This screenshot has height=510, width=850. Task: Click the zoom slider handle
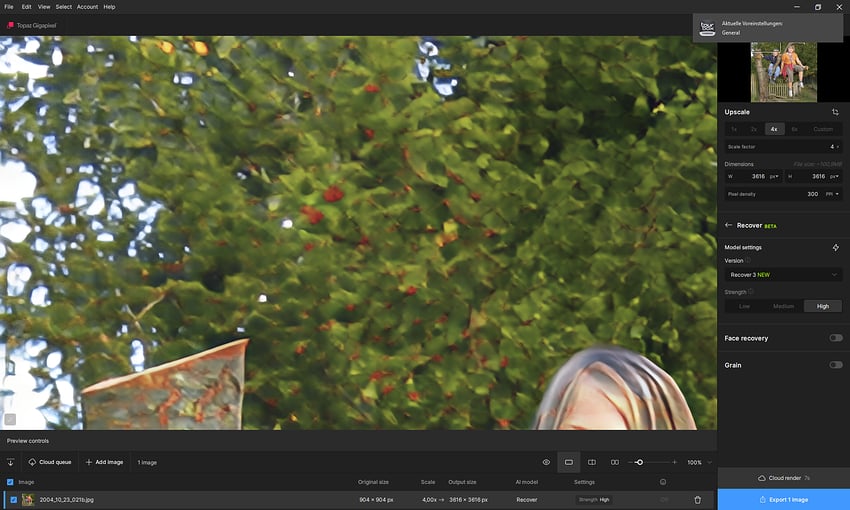(639, 462)
